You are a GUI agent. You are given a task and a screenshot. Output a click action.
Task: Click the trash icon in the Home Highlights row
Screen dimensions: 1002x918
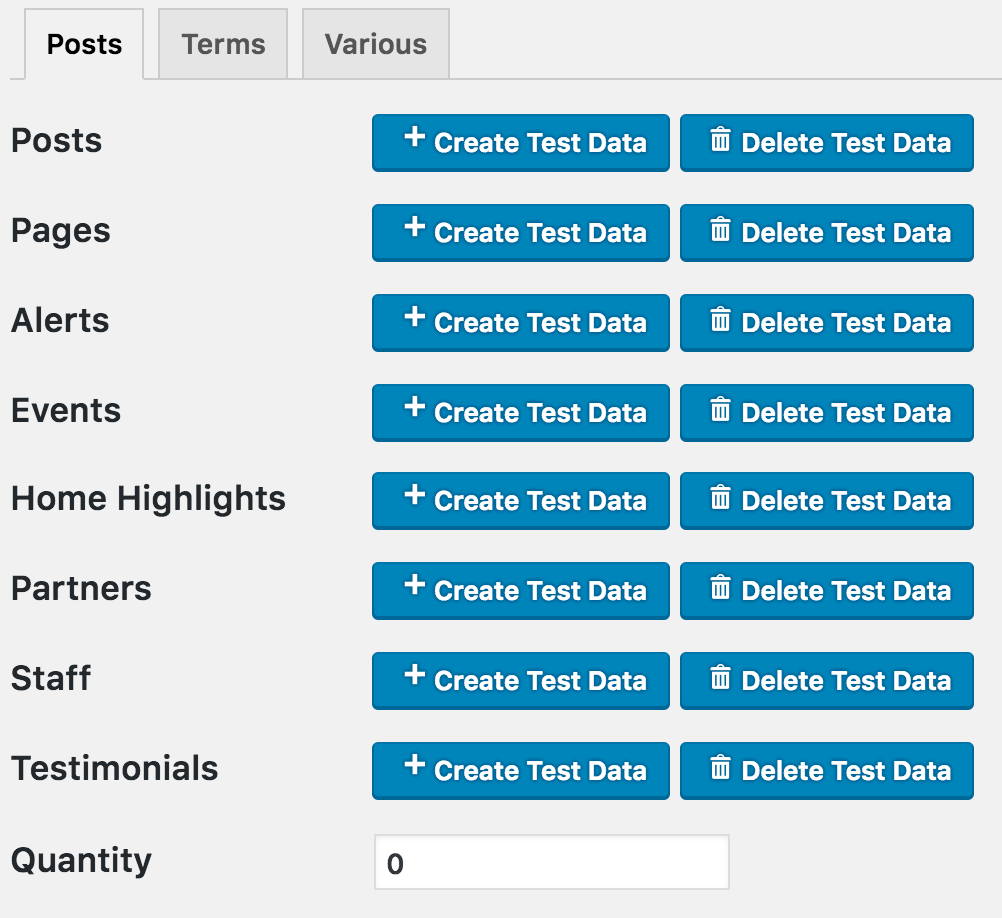point(720,498)
